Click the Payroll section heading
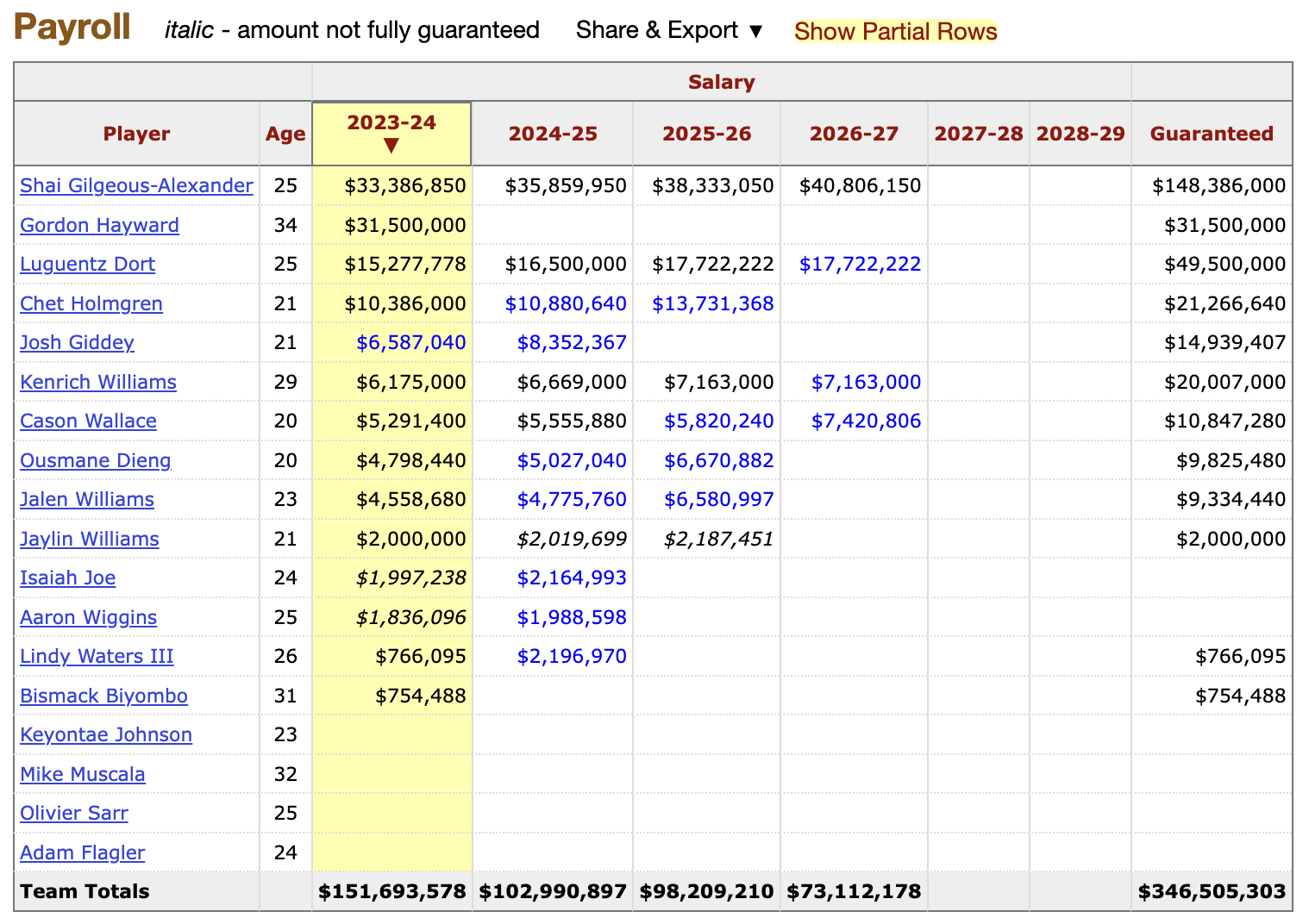Image resolution: width=1309 pixels, height=924 pixels. [x=72, y=28]
